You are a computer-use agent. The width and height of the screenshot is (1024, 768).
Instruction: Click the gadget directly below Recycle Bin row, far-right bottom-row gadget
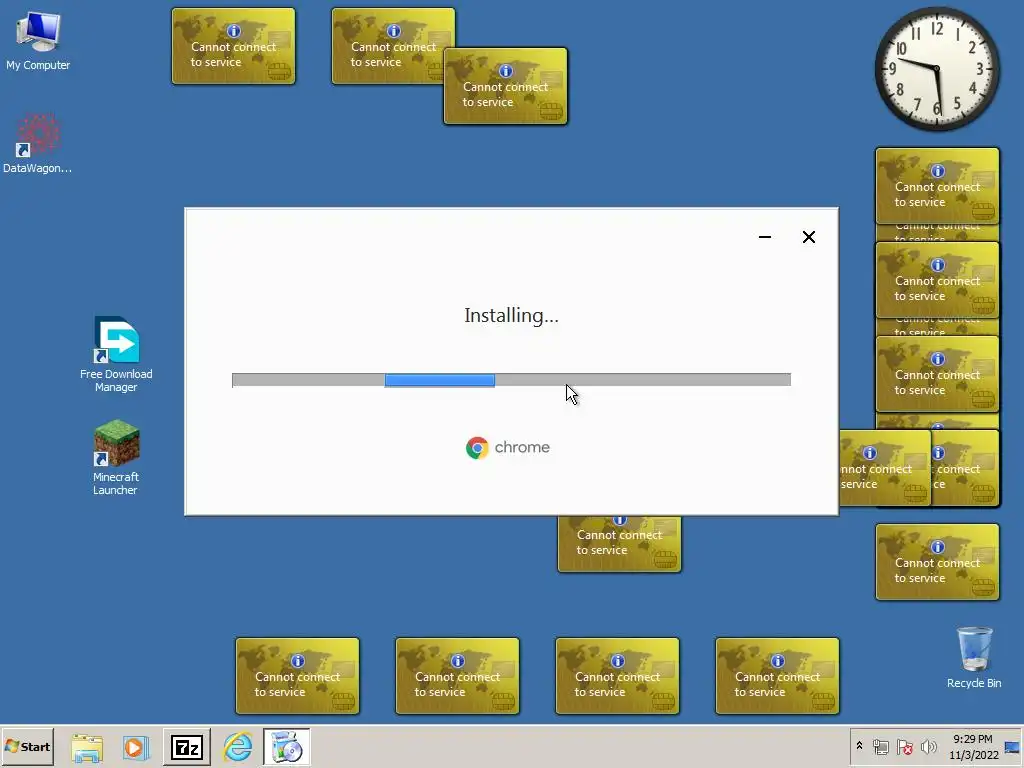pyautogui.click(x=777, y=676)
